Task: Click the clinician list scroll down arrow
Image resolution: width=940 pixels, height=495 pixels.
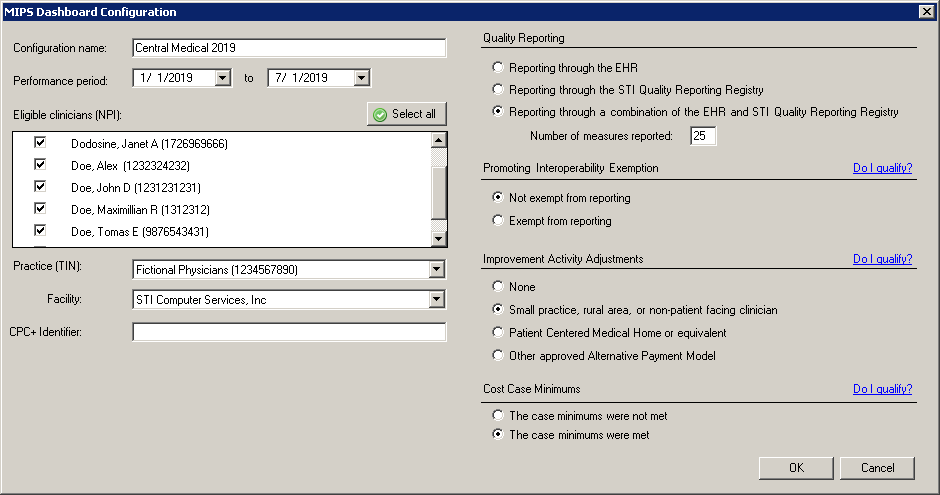Action: point(439,239)
